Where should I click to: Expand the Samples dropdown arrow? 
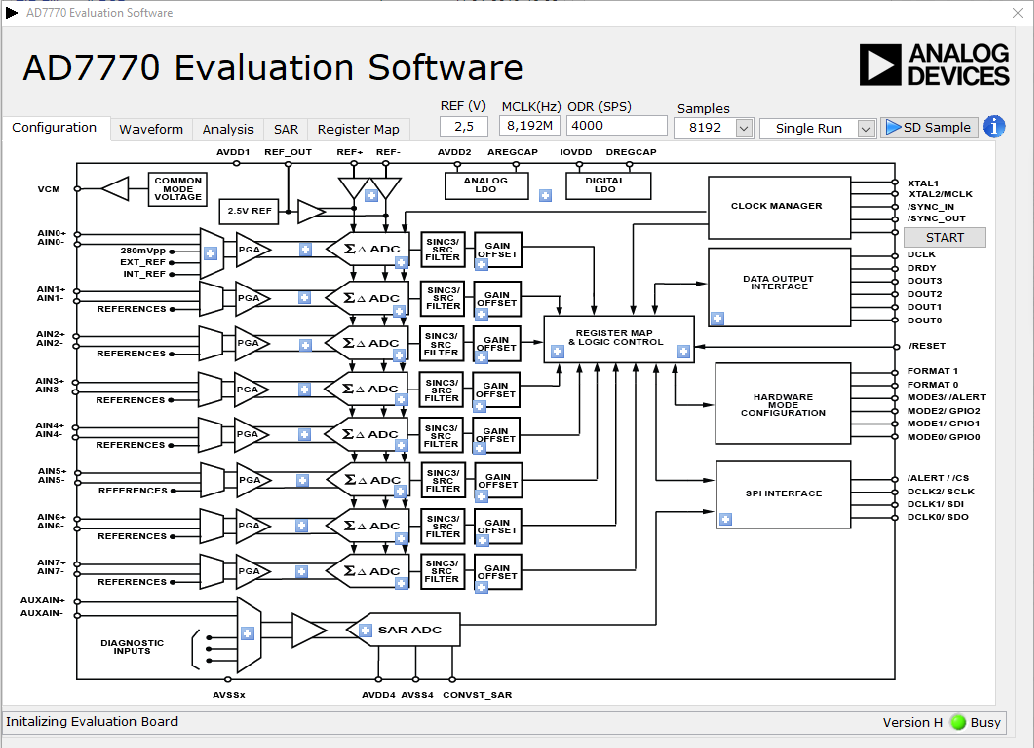click(x=744, y=128)
